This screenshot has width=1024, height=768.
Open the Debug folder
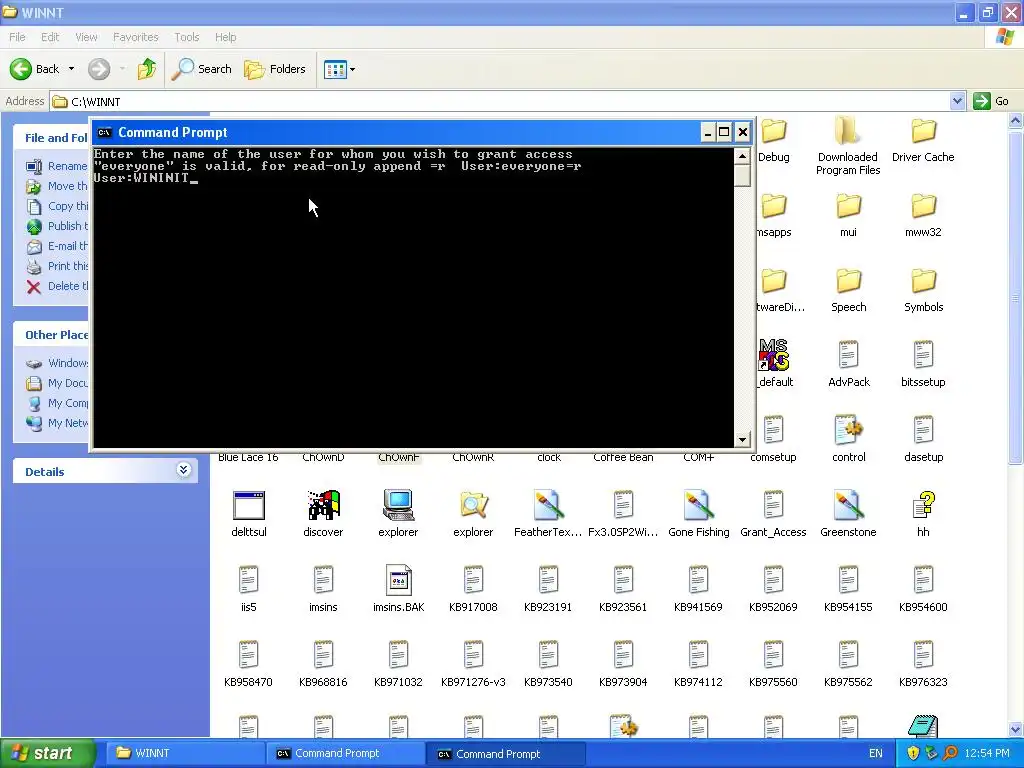774,131
